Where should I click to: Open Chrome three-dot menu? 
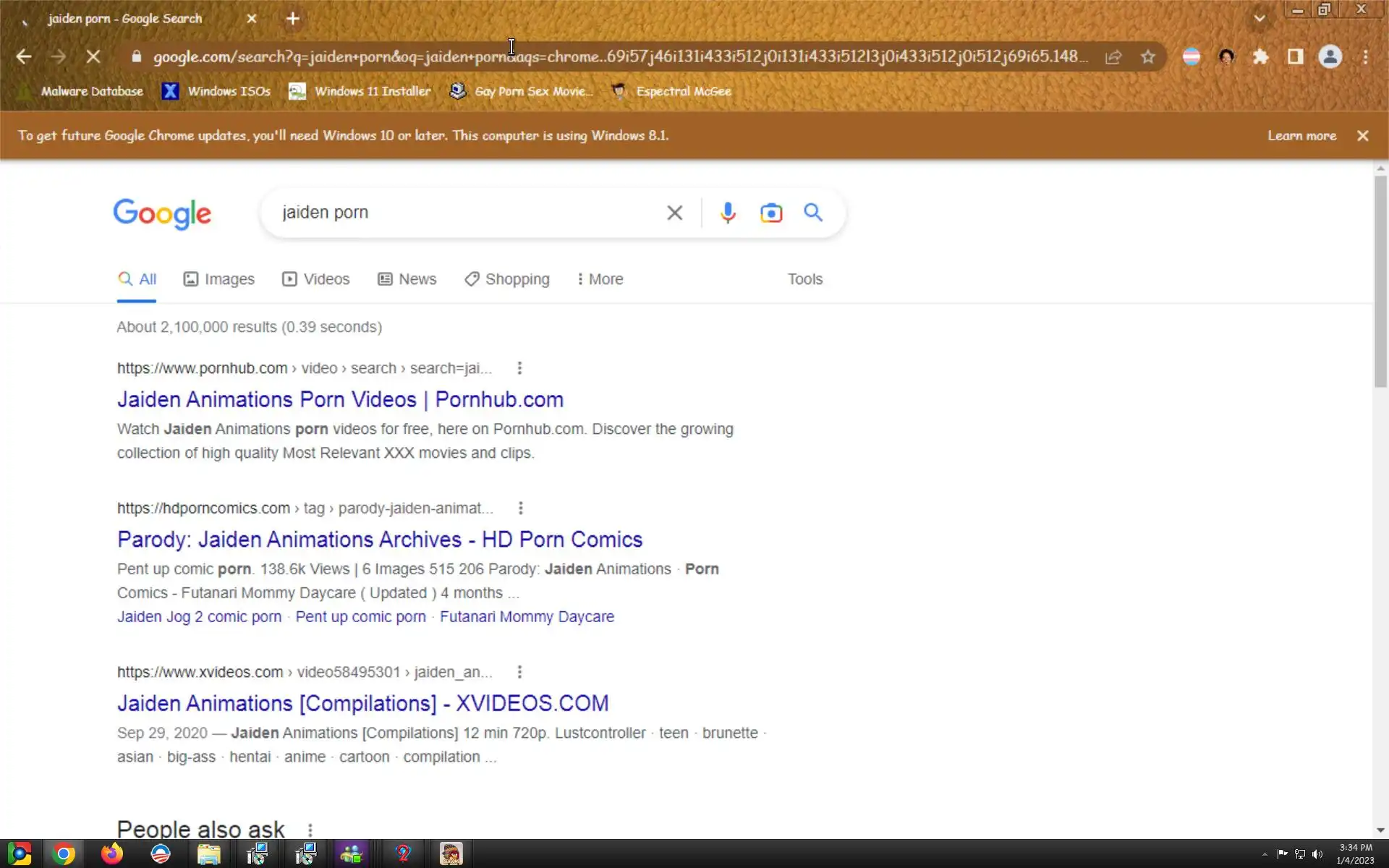[x=1365, y=56]
